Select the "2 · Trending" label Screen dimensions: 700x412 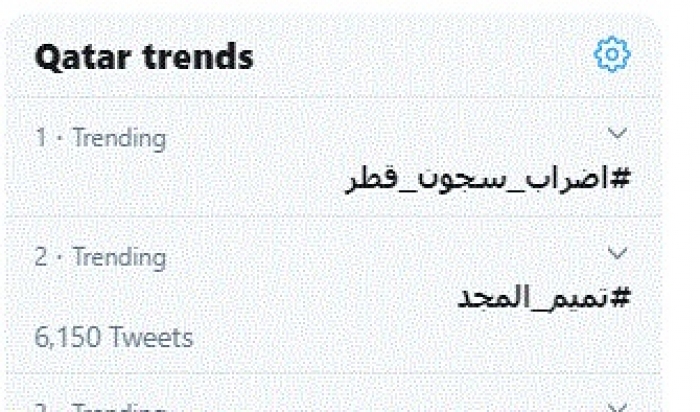tap(100, 257)
